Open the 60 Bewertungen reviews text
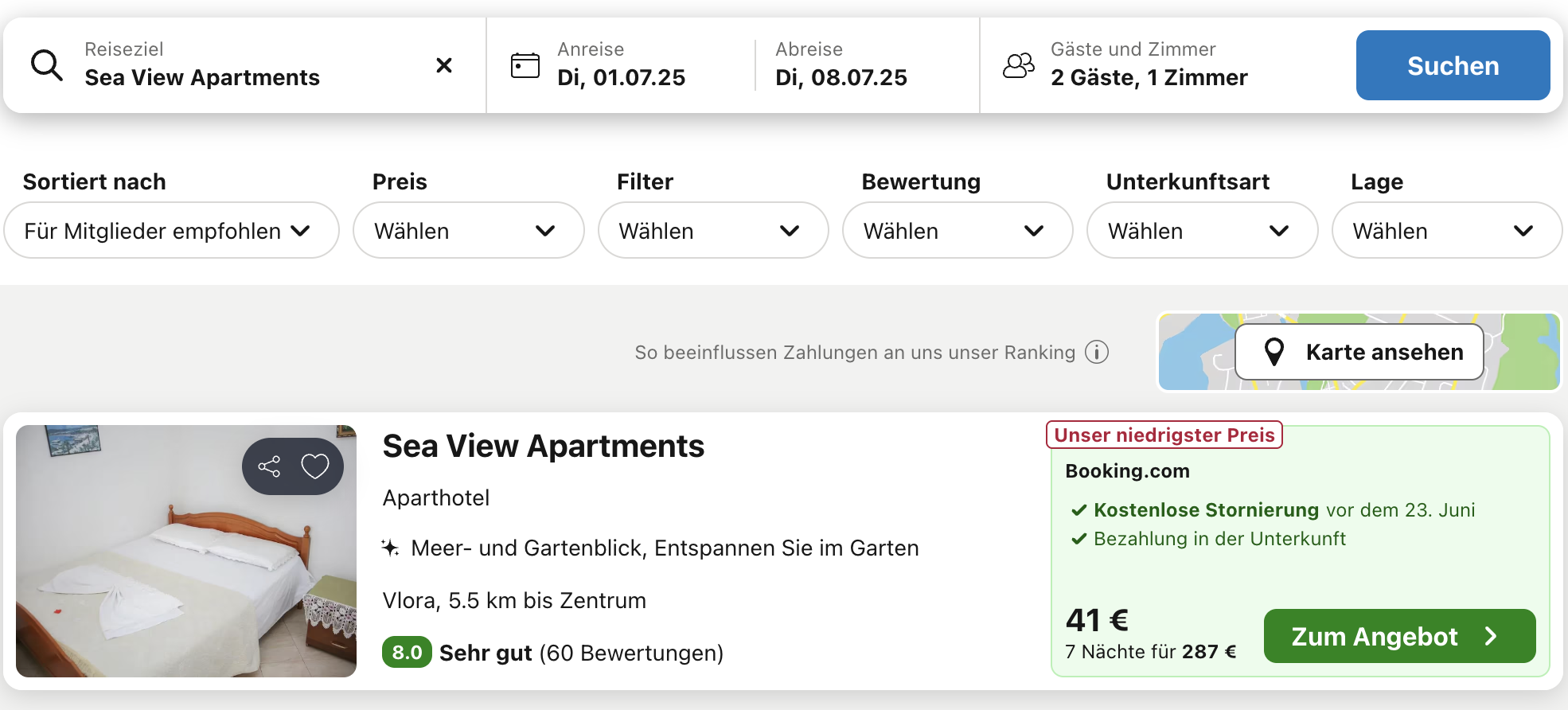The image size is (1568, 710). [632, 653]
